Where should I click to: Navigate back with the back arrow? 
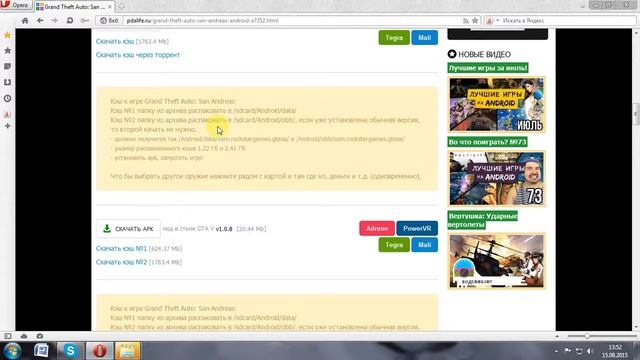(40, 20)
